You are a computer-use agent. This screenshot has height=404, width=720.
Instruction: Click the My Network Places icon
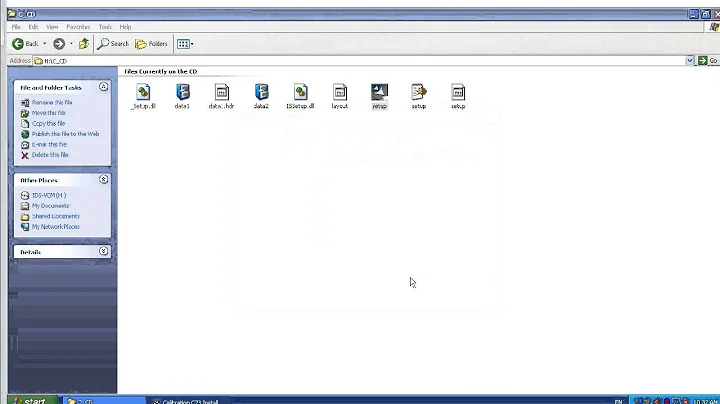tap(25, 227)
